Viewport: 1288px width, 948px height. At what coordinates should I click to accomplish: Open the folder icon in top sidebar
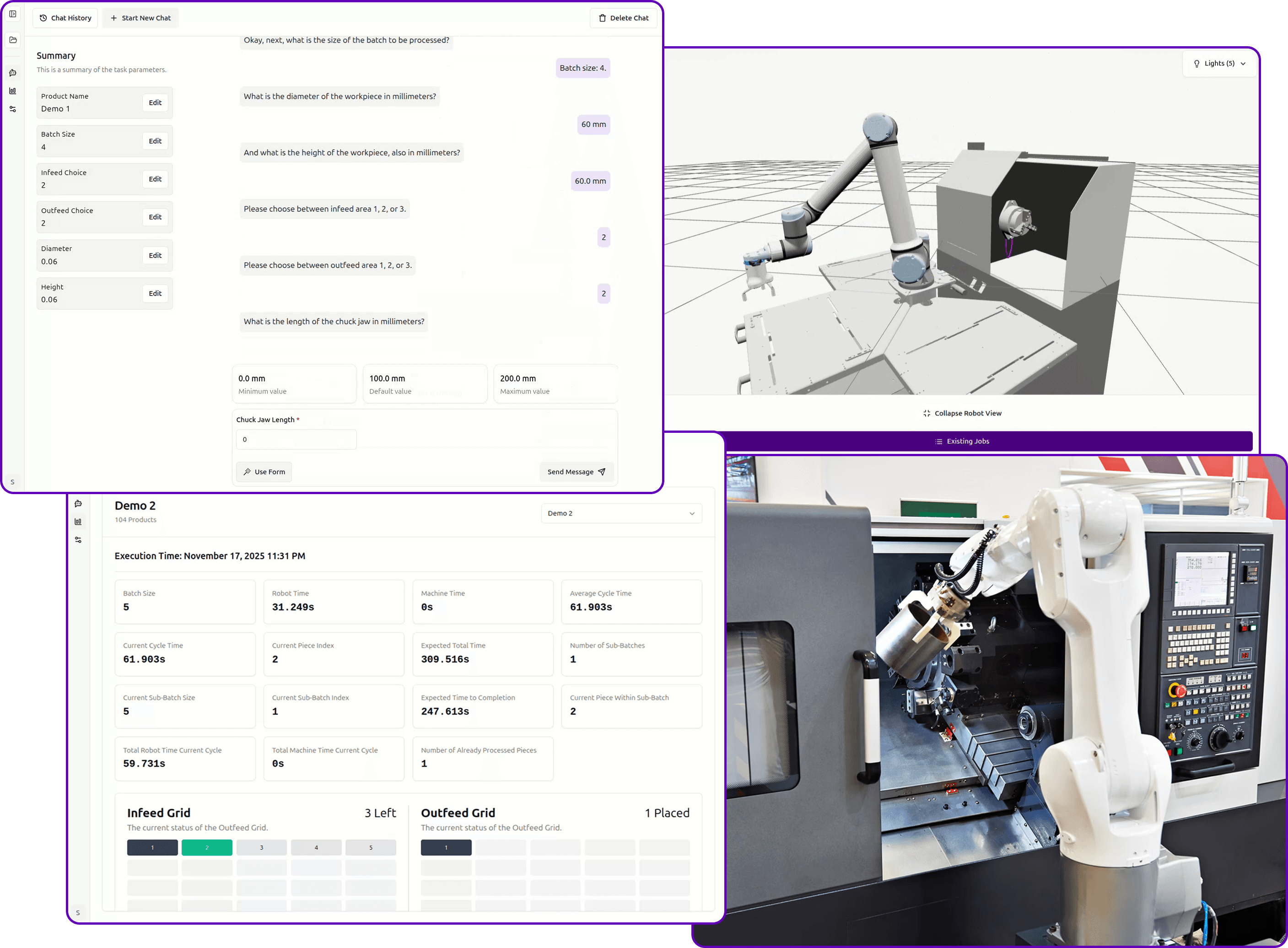click(13, 40)
